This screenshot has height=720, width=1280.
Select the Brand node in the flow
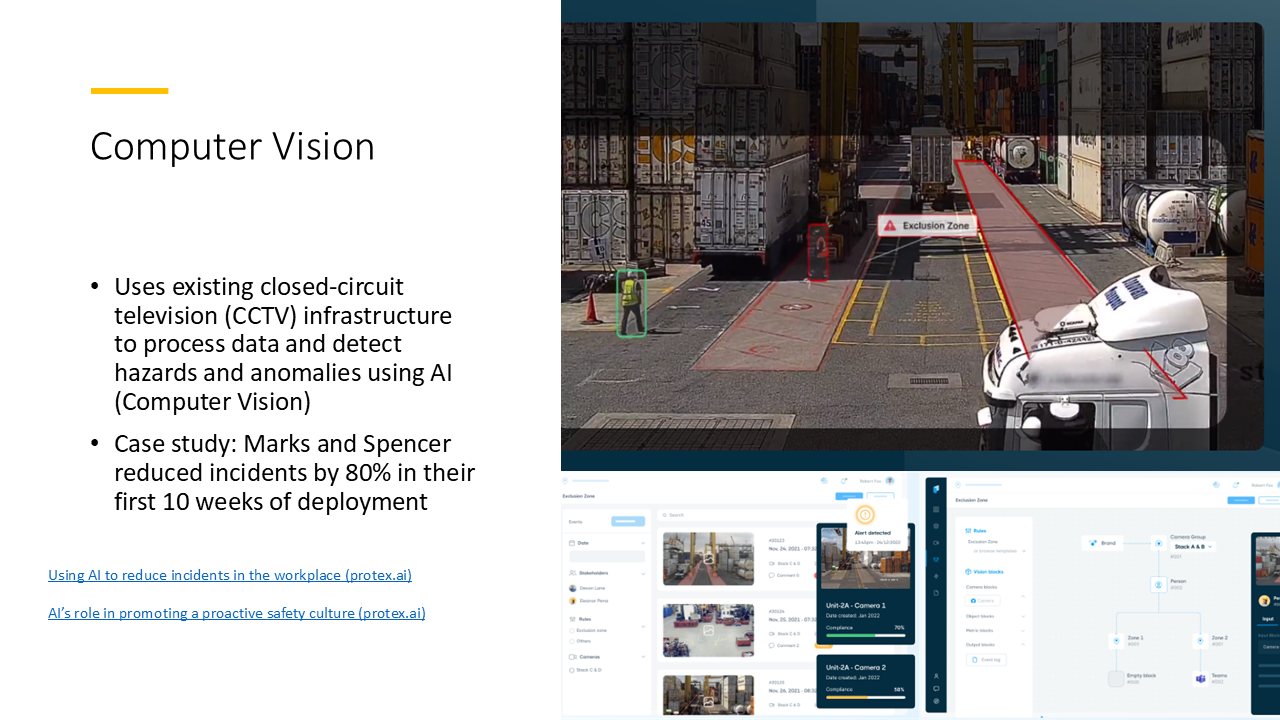point(1102,543)
